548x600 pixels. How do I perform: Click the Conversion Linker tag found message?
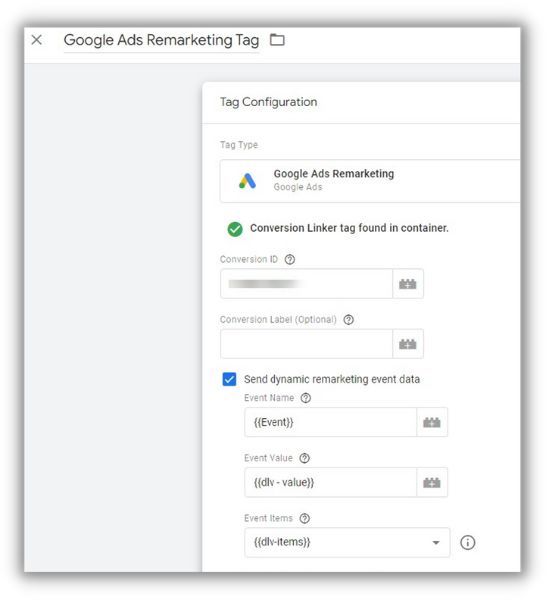349,228
